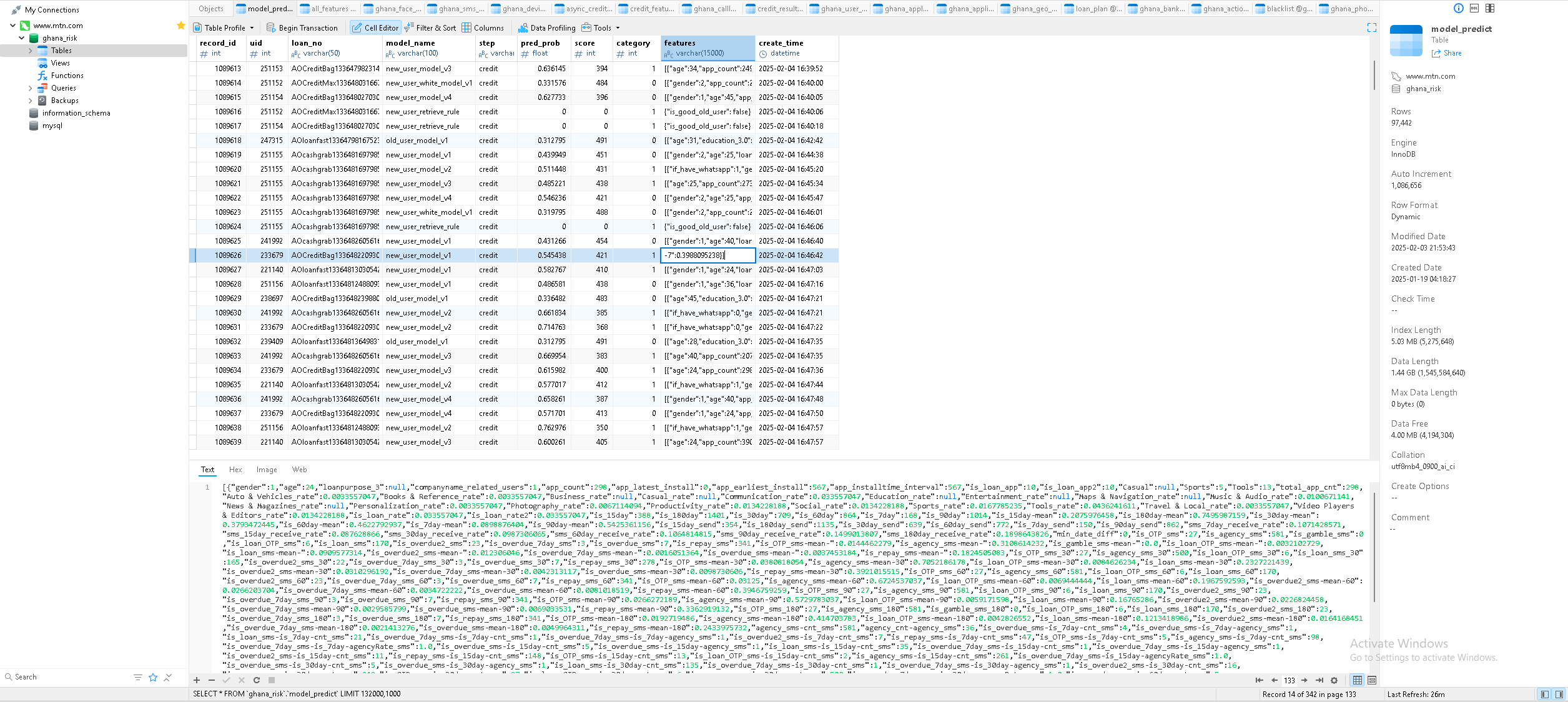Click favorite star next to www.mtn.com
This screenshot has width=1568, height=702.
[x=181, y=26]
